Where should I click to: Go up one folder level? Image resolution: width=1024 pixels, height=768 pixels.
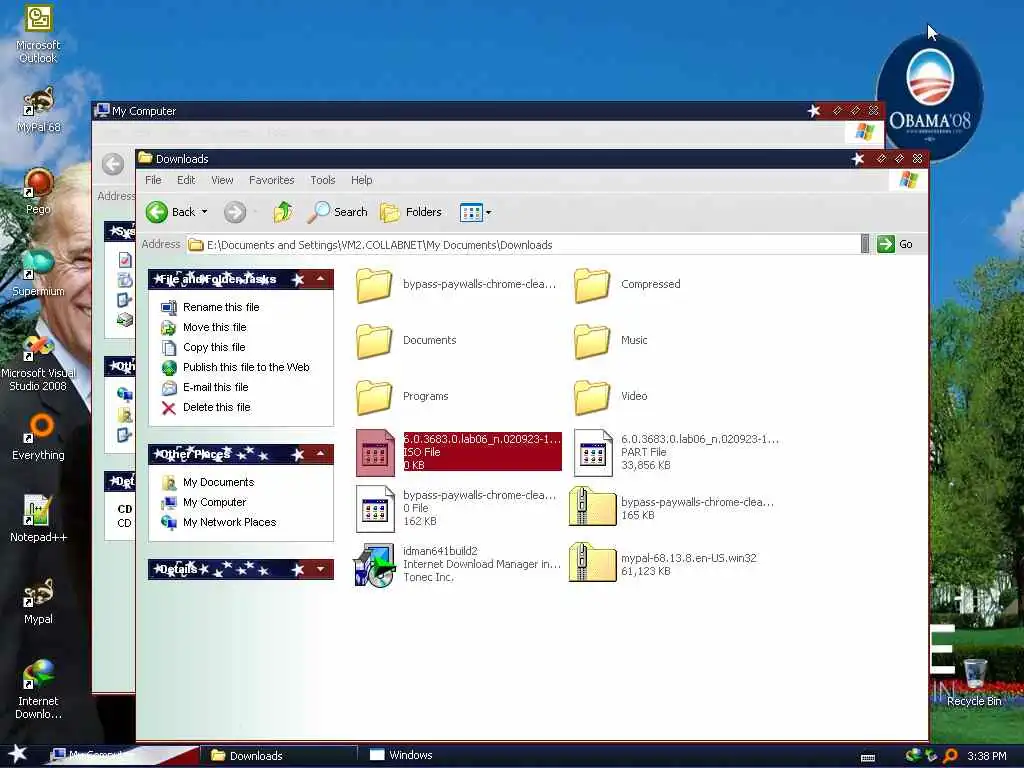click(x=283, y=212)
